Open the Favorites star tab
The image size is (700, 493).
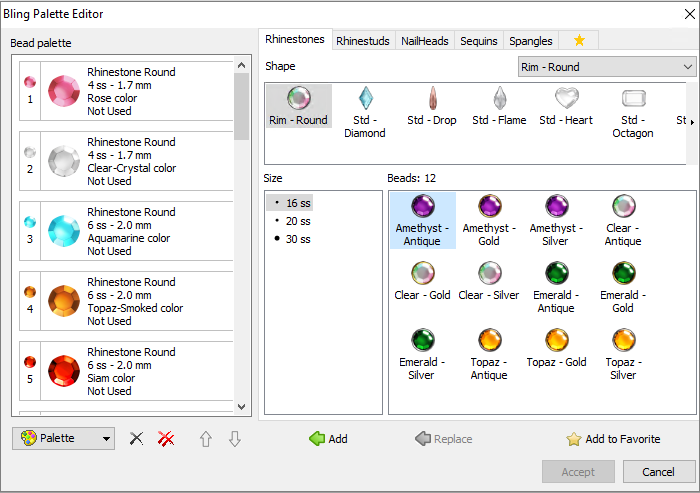tap(579, 41)
